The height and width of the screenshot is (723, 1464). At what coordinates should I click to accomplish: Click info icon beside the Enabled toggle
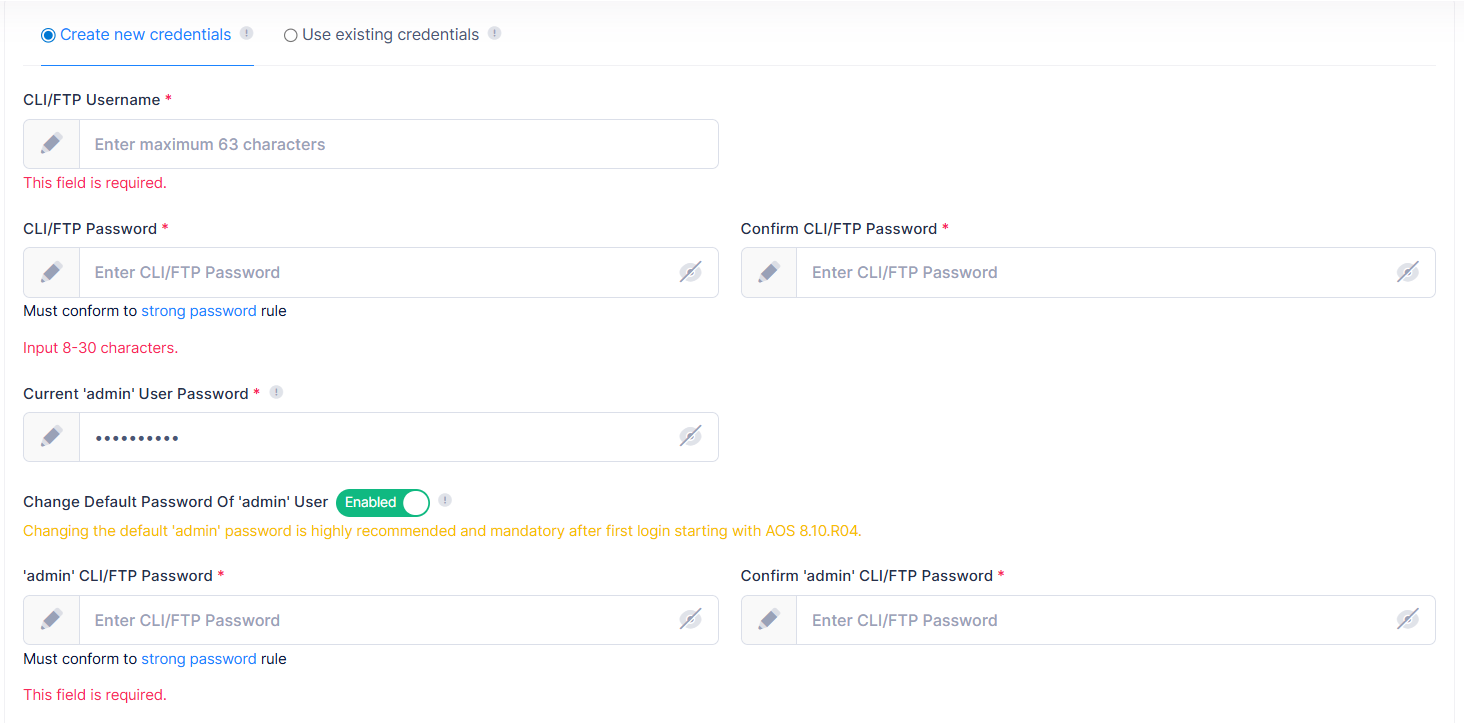(445, 500)
